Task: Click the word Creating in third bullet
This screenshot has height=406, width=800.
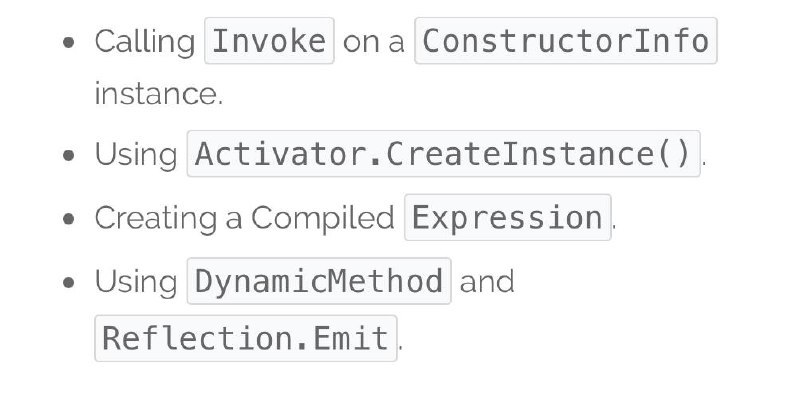Action: pyautogui.click(x=156, y=218)
